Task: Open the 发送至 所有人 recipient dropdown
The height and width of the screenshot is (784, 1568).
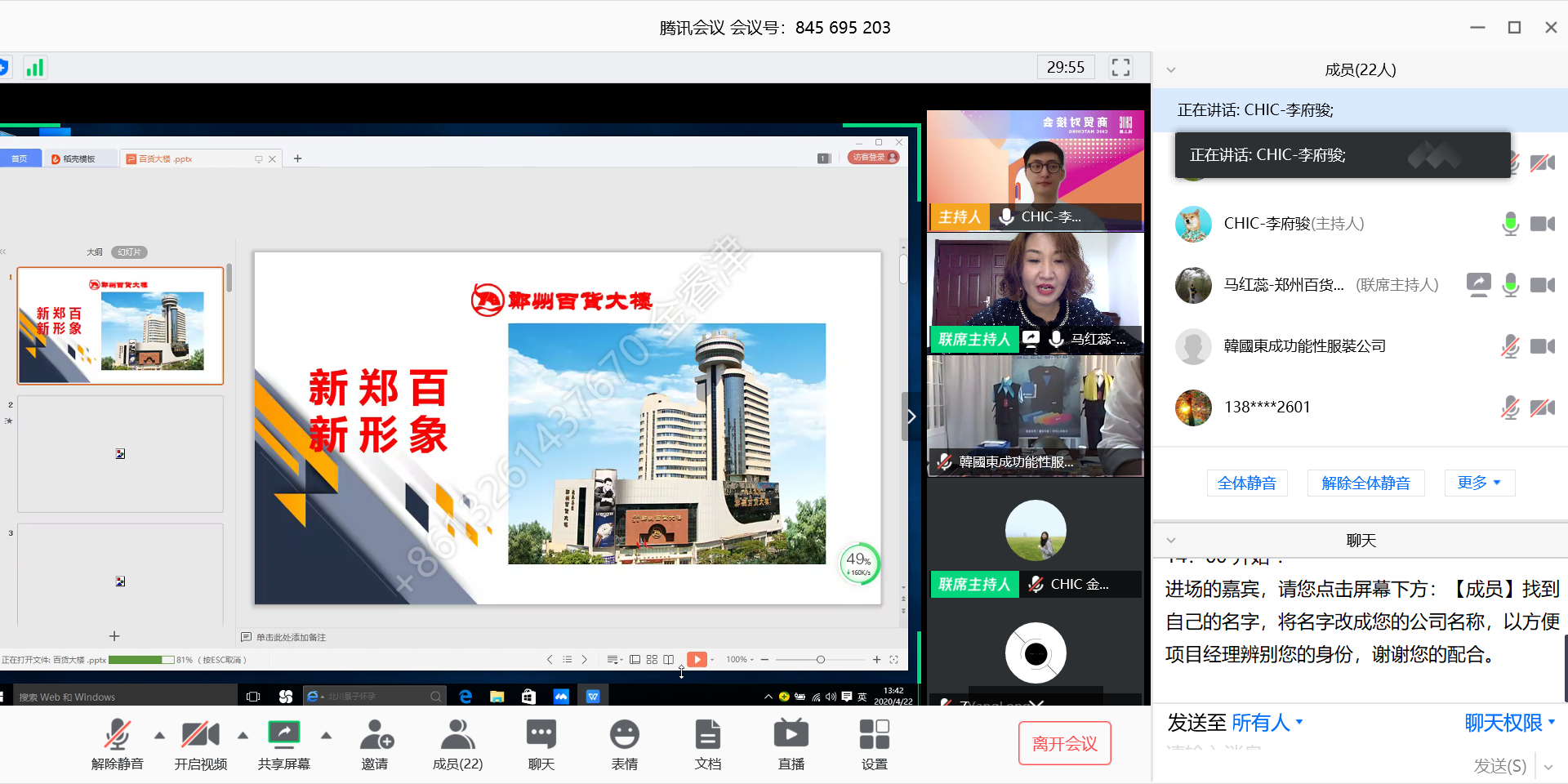Action: pos(1267,722)
